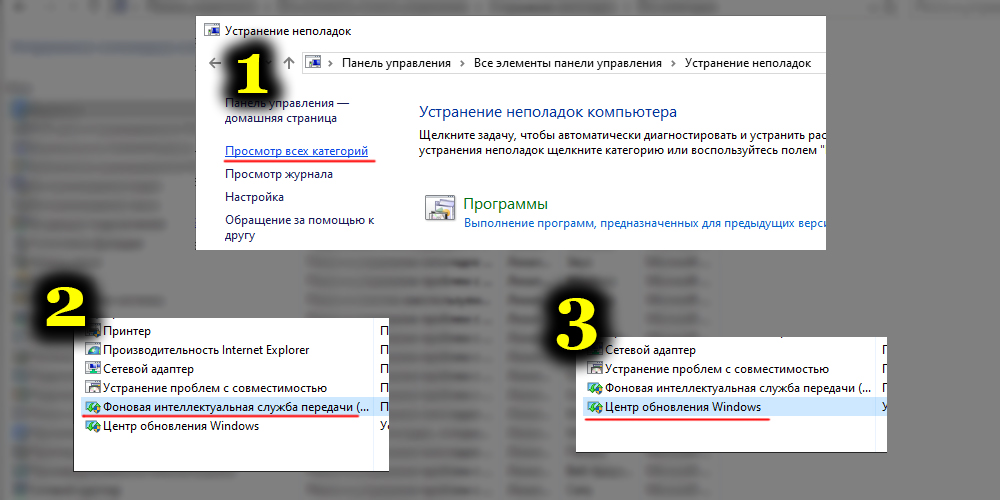The image size is (1000, 500).
Task: Click the Производительность Internet Explorer icon
Action: 93,350
